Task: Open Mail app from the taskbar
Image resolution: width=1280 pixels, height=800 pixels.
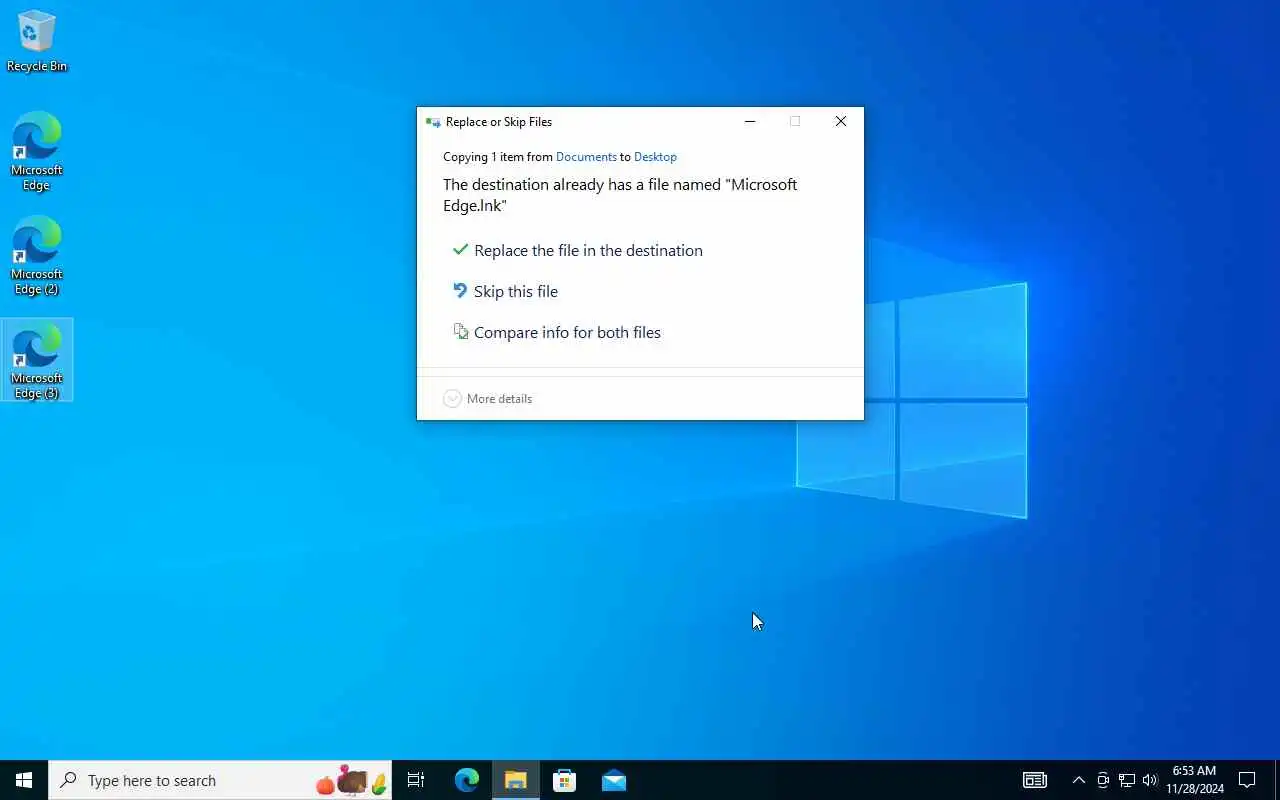Action: point(614,780)
